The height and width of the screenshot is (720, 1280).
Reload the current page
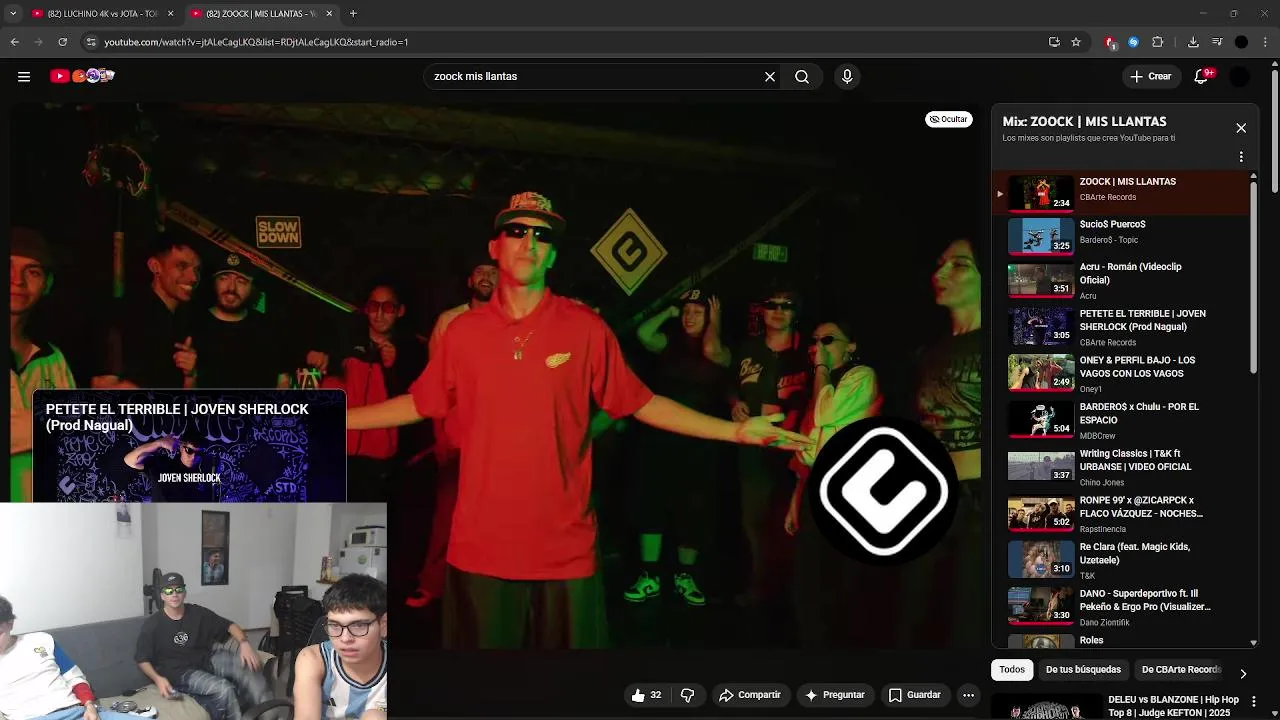pos(62,42)
